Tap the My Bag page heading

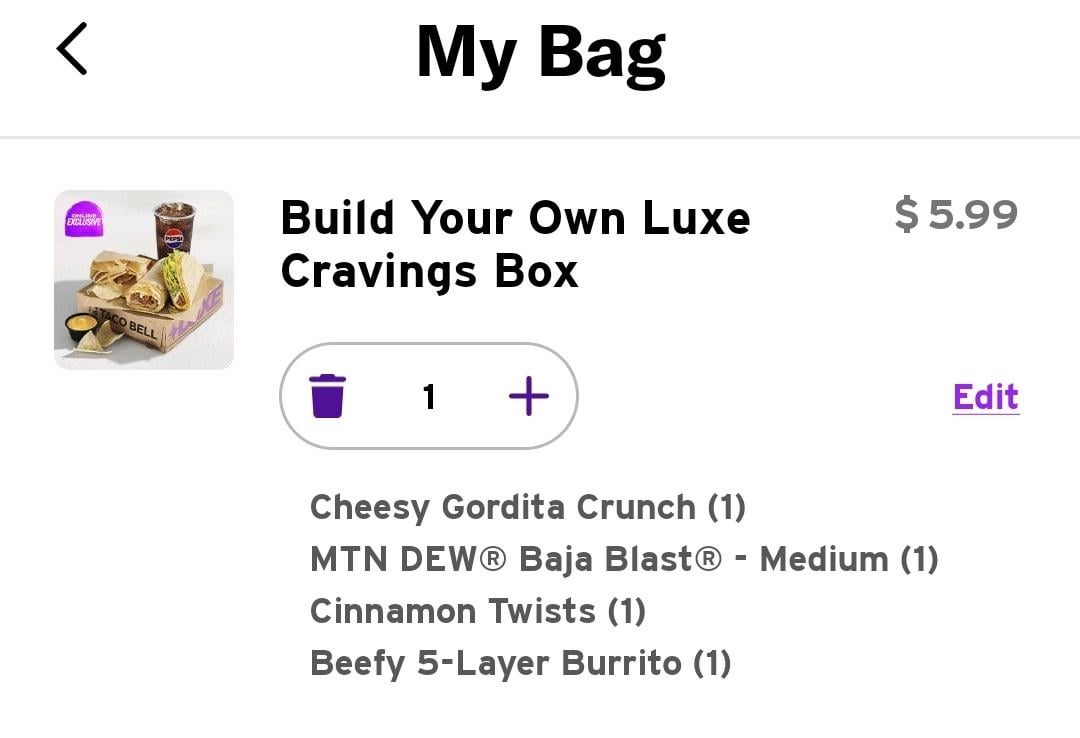click(x=541, y=52)
